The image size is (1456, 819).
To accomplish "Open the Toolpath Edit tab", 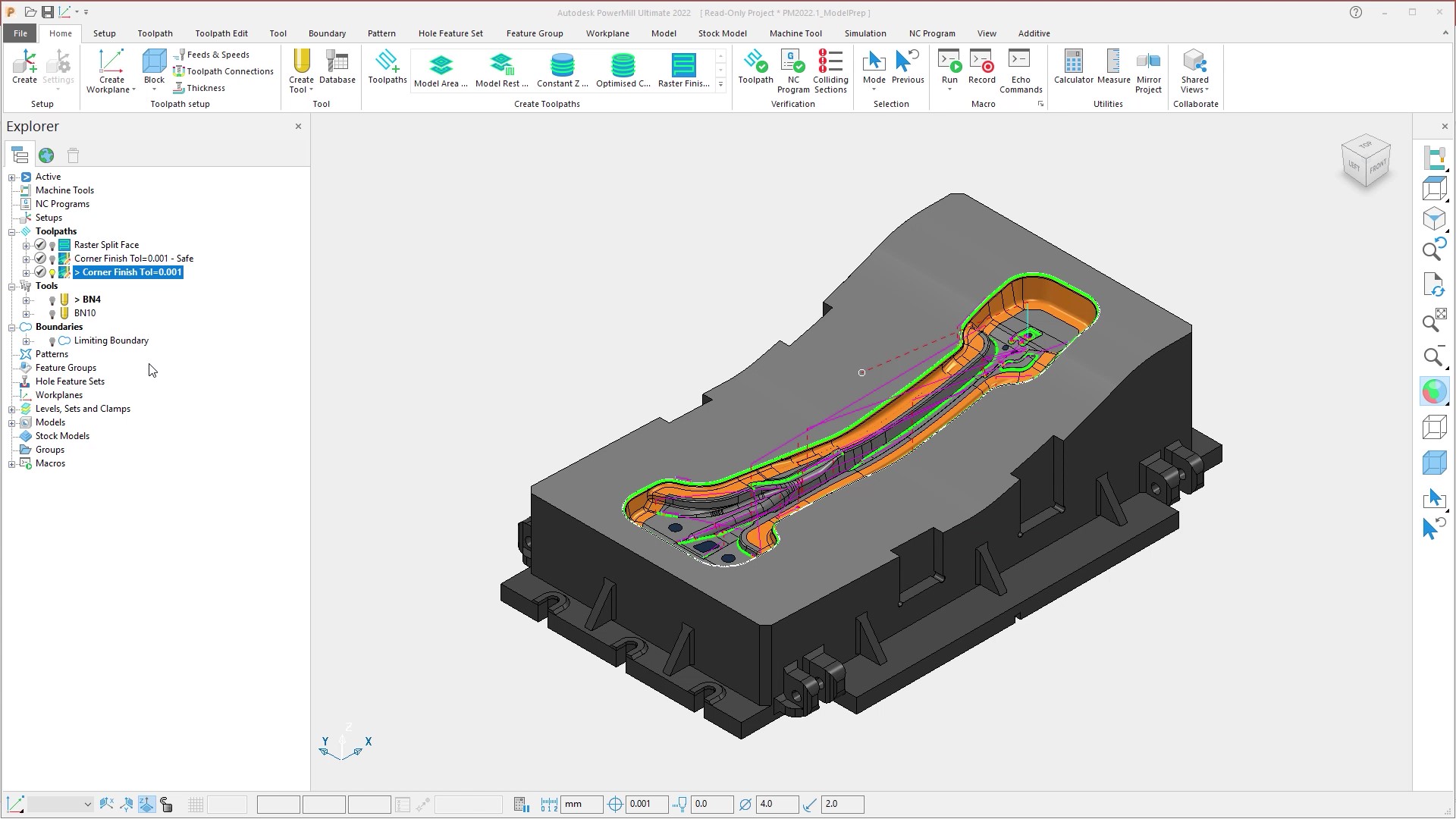I will click(221, 33).
